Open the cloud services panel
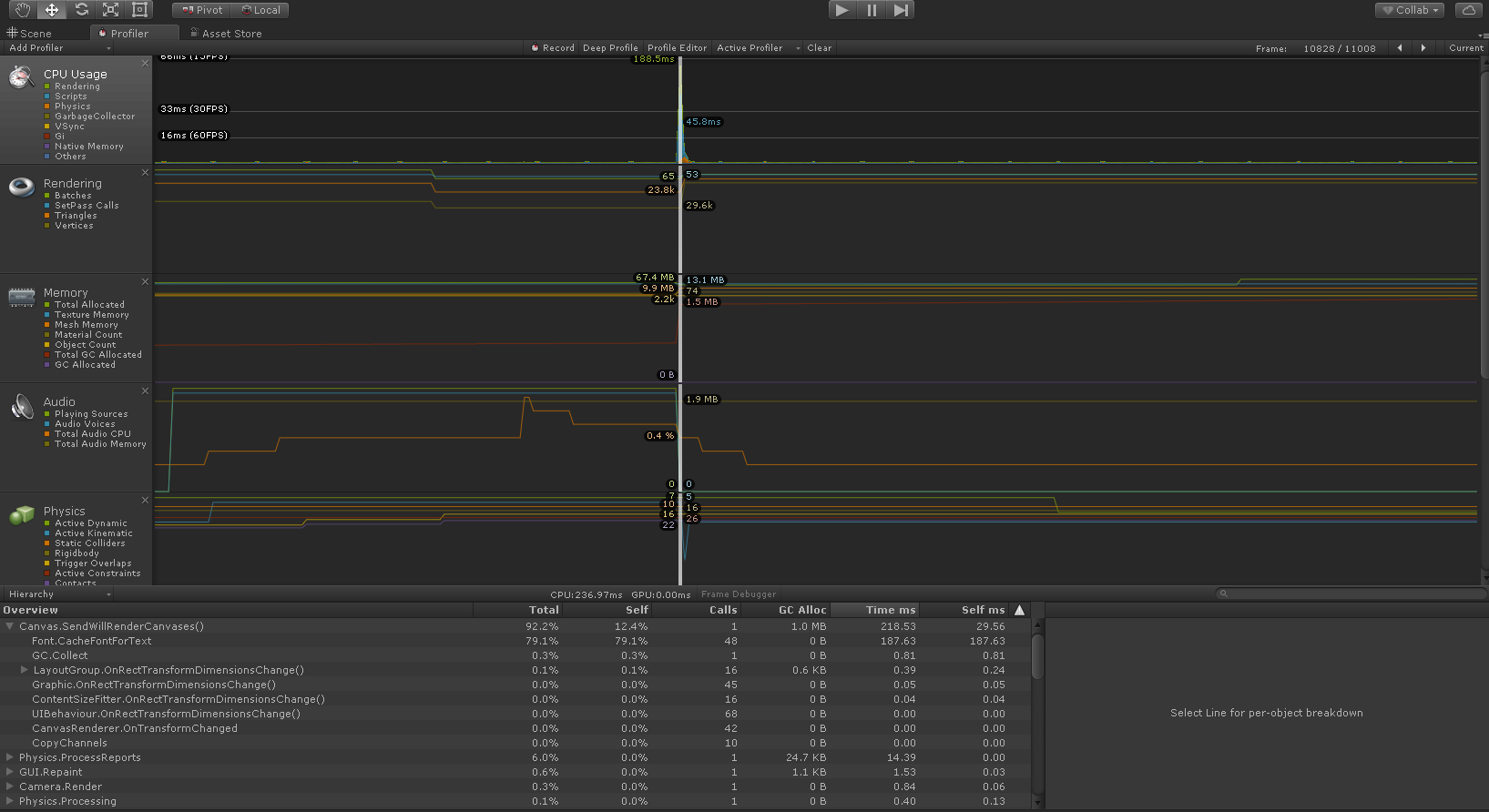This screenshot has height=812, width=1489. (x=1469, y=10)
